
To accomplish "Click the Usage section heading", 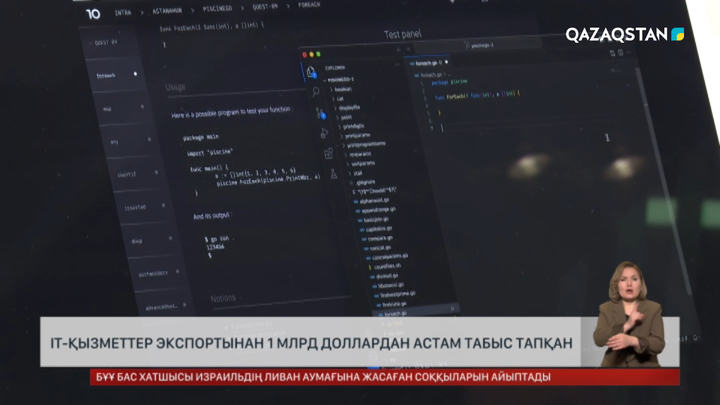I will [175, 87].
